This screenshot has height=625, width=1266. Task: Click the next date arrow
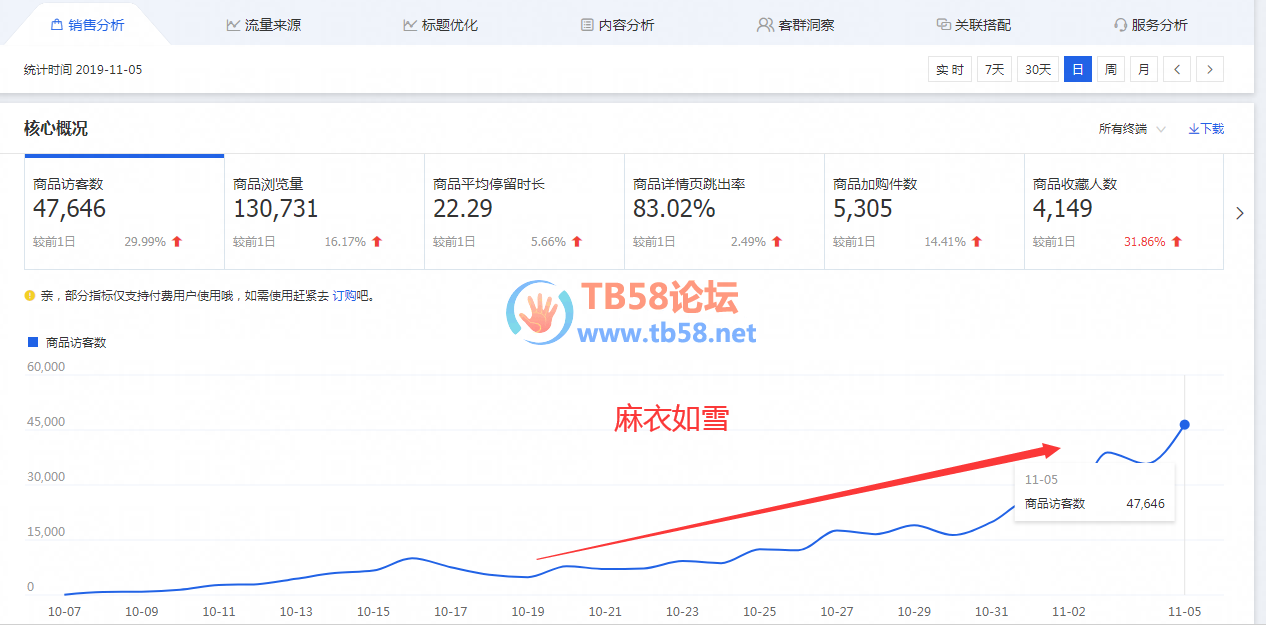[x=1210, y=70]
